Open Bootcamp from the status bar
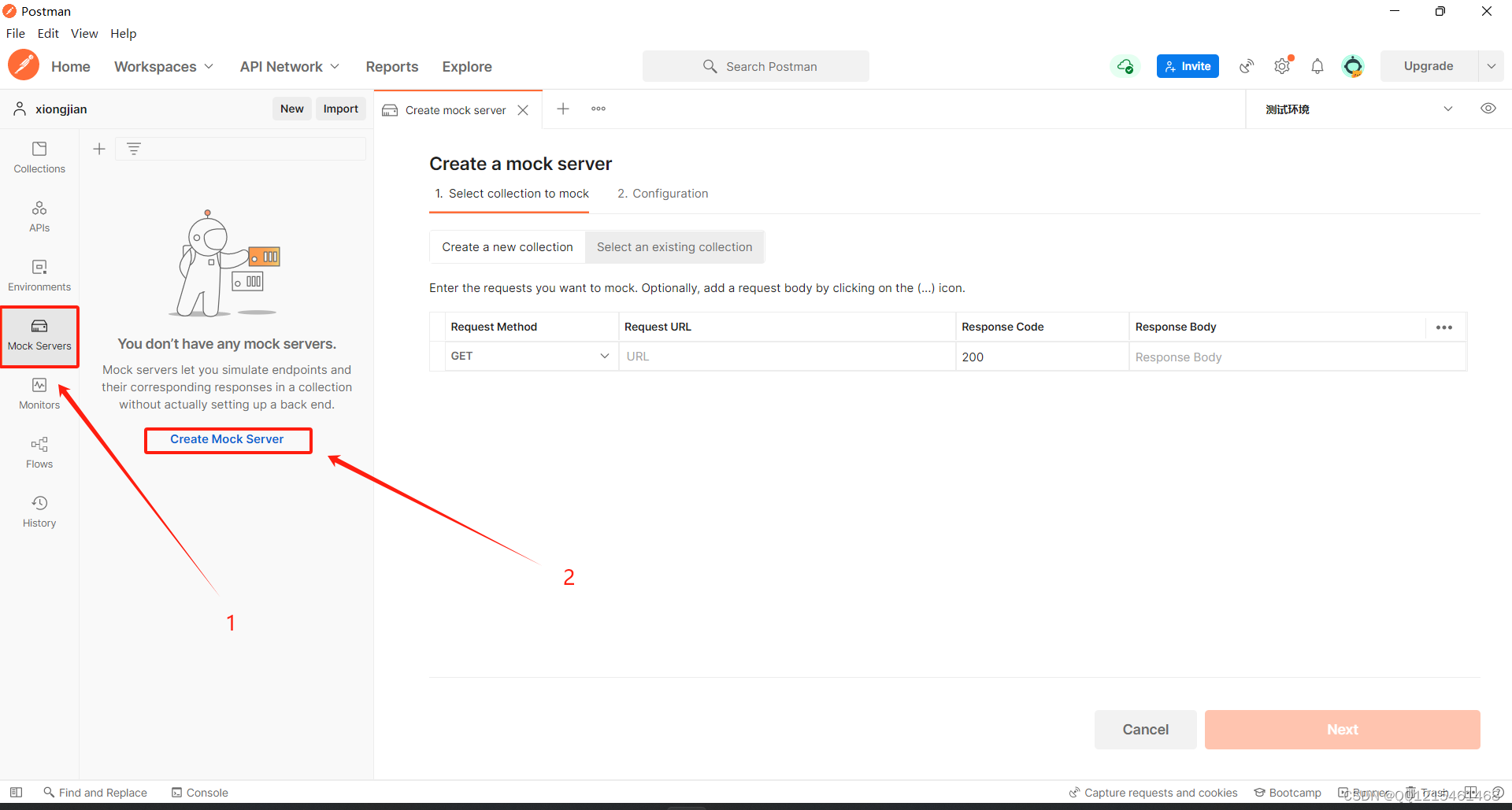Image resolution: width=1512 pixels, height=810 pixels. point(1288,793)
